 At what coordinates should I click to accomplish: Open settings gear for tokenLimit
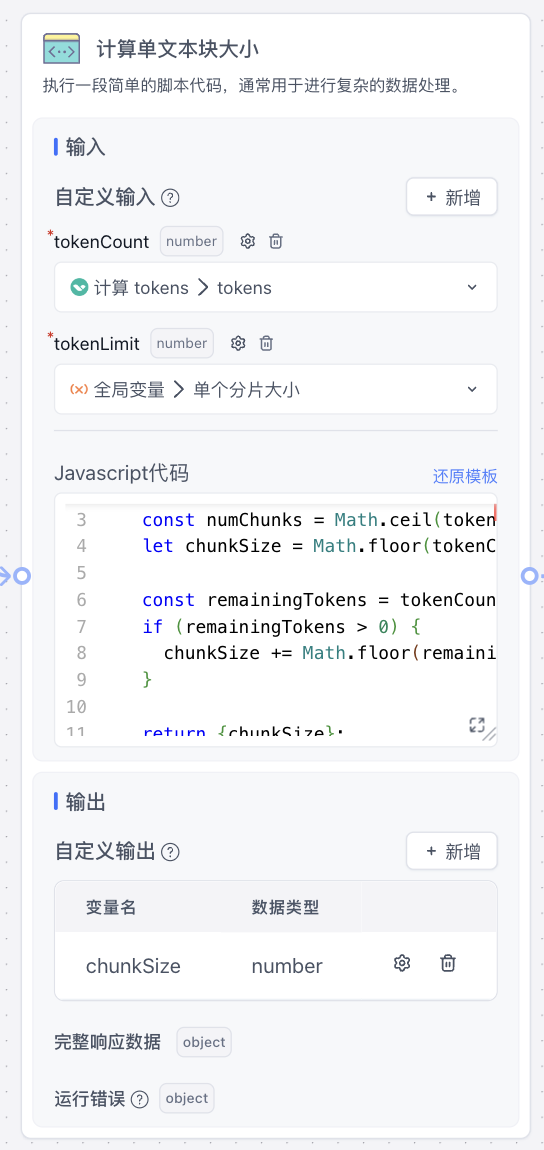(x=238, y=343)
